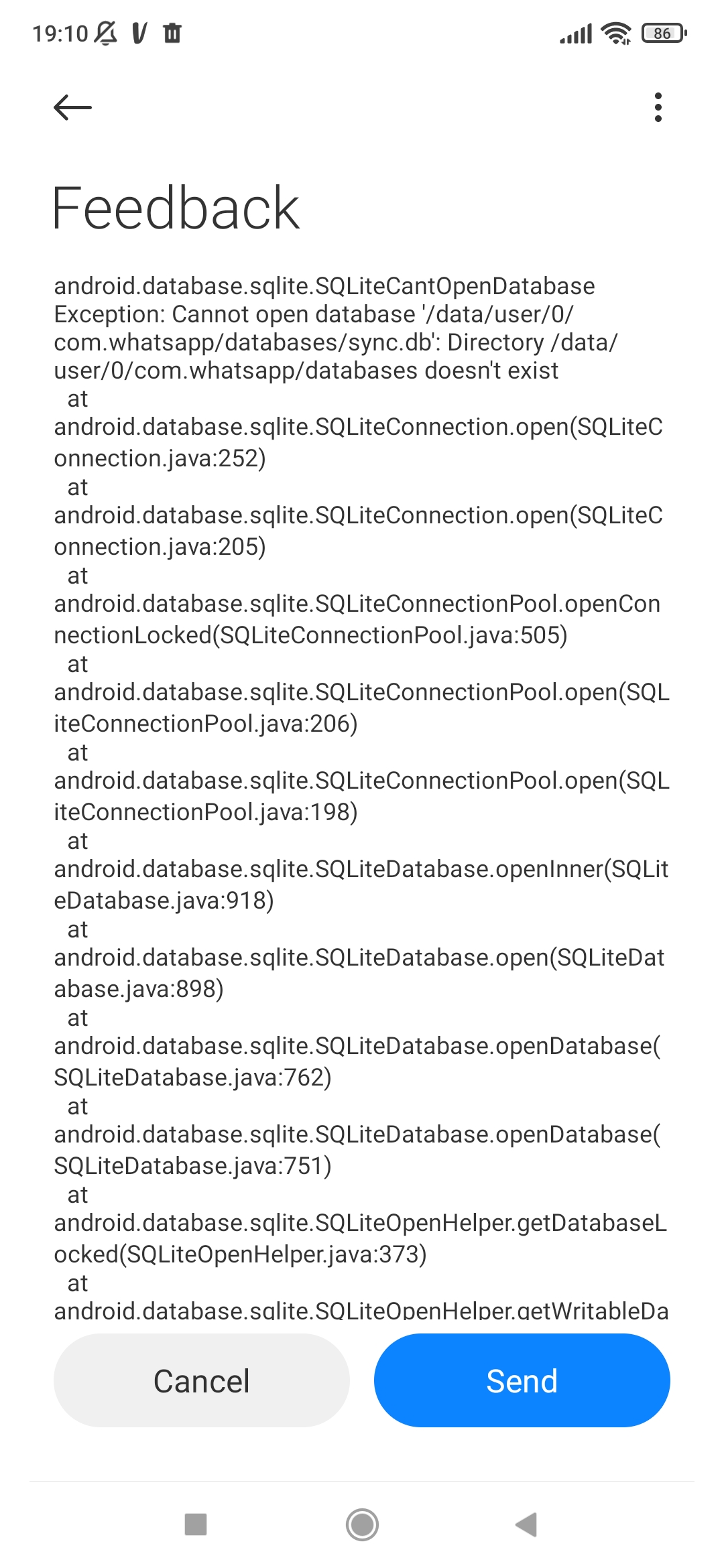Image resolution: width=724 pixels, height=1568 pixels.
Task: Tap the 19:10 clock in status bar
Action: click(60, 33)
